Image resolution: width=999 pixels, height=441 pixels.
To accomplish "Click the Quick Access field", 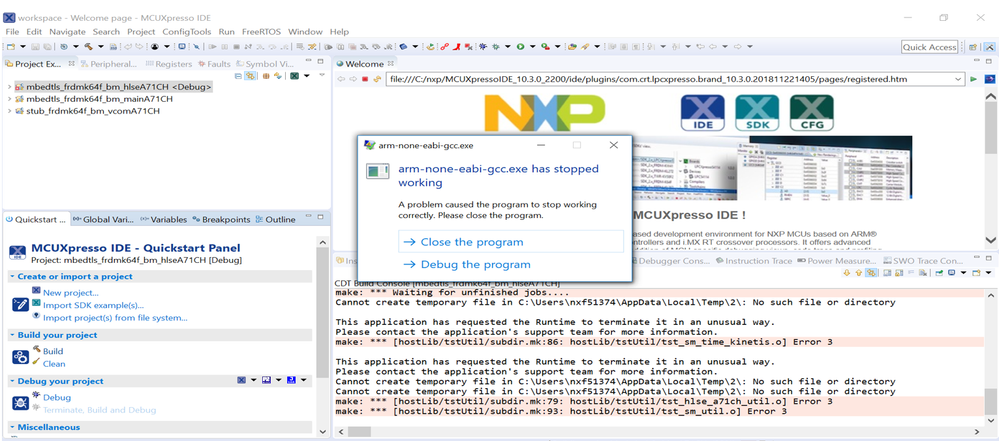I will [930, 47].
